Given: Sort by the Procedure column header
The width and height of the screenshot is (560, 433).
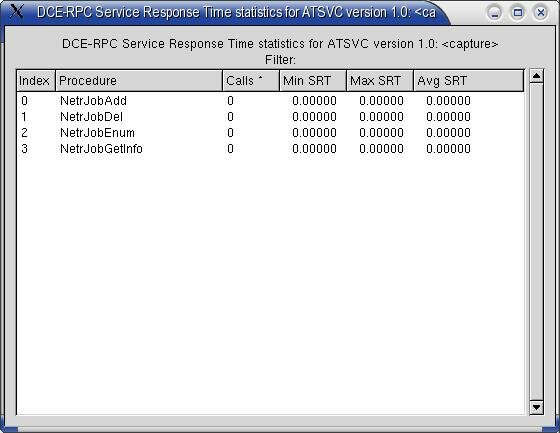Looking at the screenshot, I should pos(139,81).
